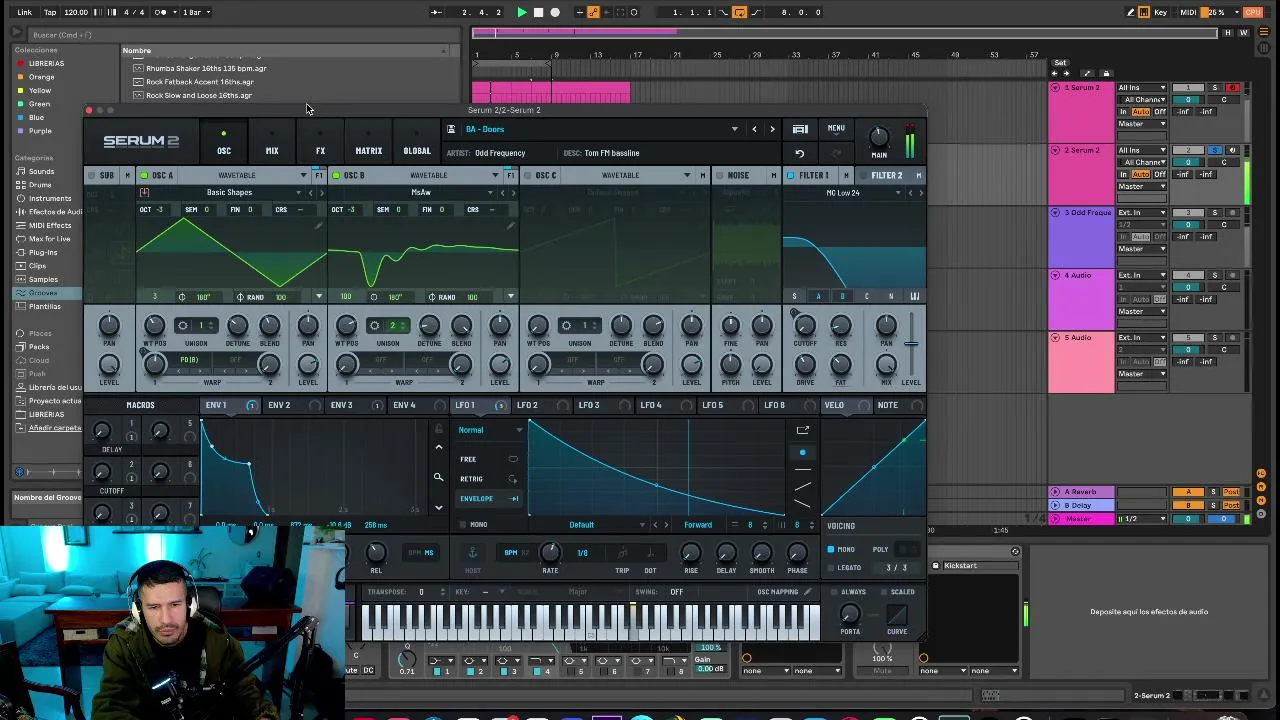Click Serum undo arrow icon

[x=799, y=154]
